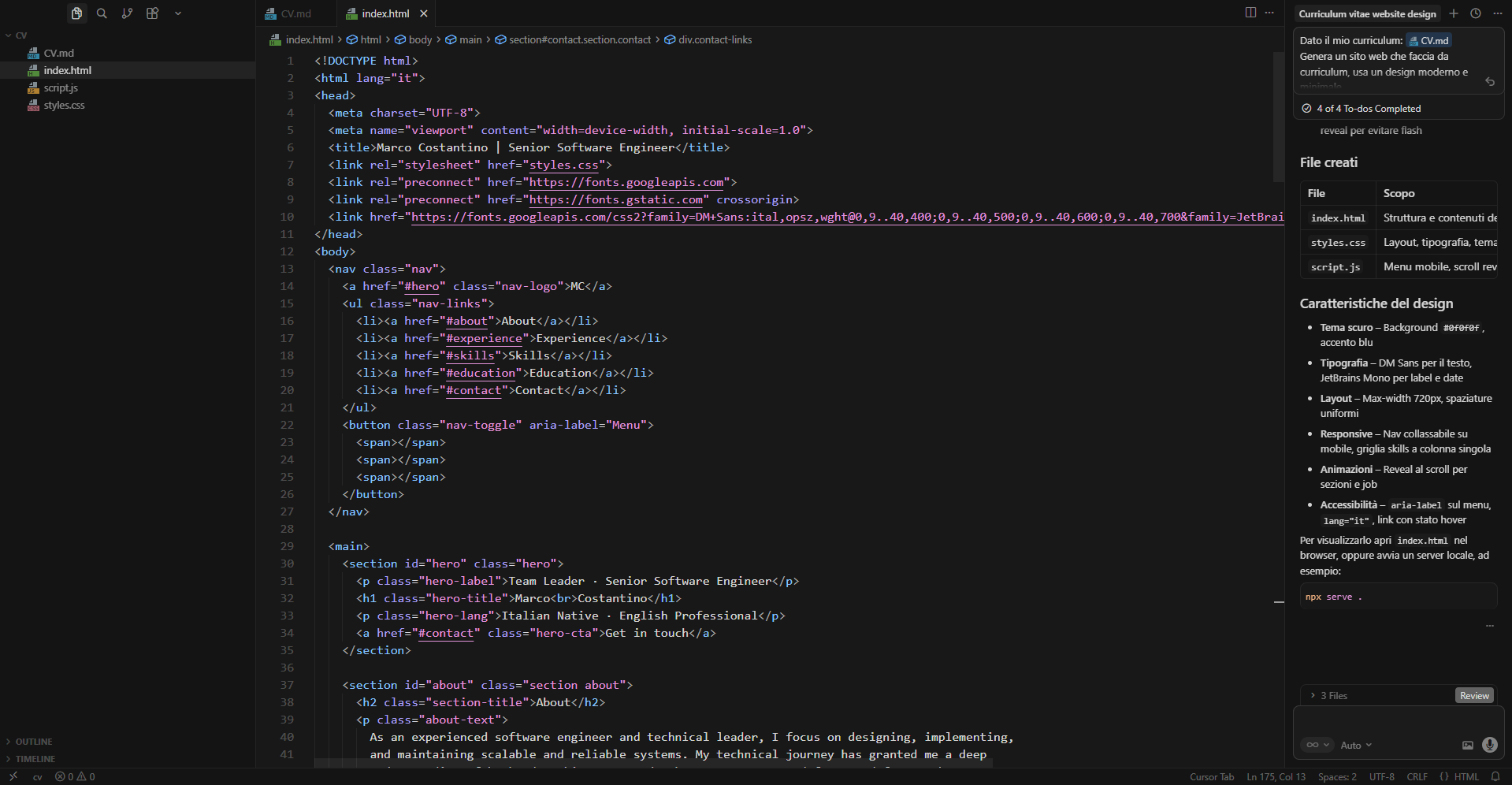Show chat history via the clock icon
Viewport: 1512px width, 785px height.
tap(1476, 13)
